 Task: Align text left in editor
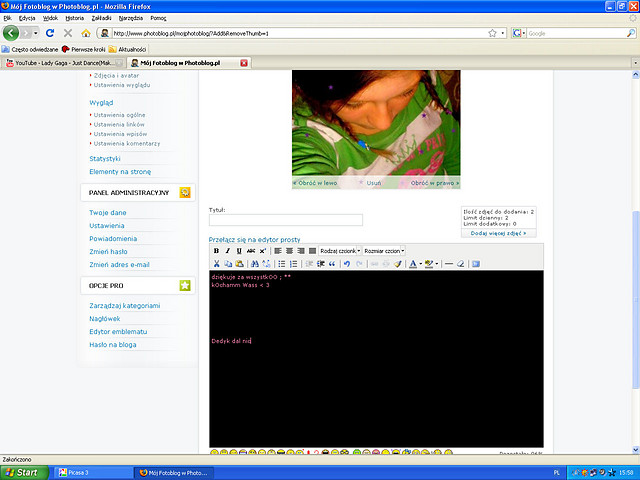pyautogui.click(x=278, y=251)
